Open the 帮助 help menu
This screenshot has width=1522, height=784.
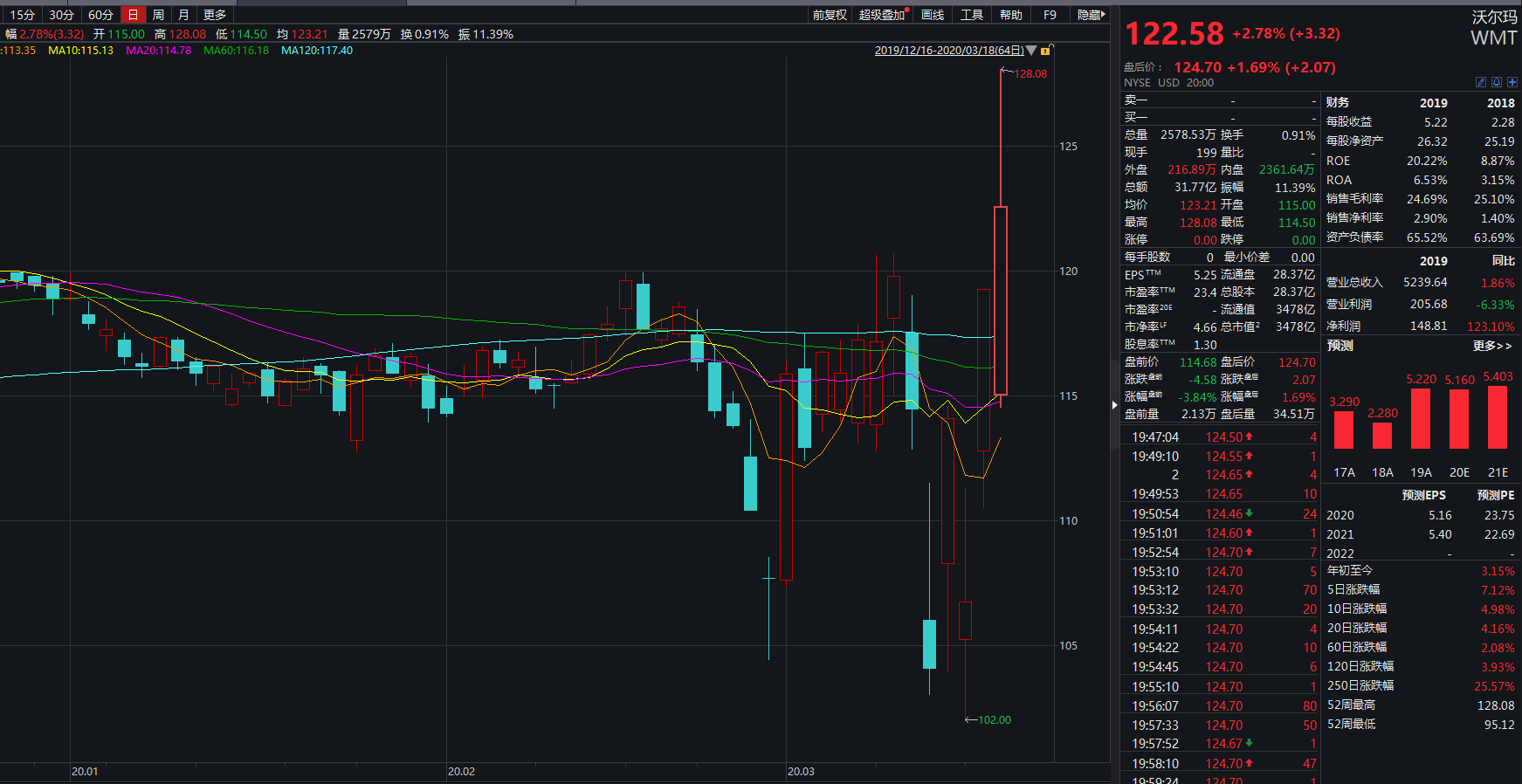[x=1010, y=15]
